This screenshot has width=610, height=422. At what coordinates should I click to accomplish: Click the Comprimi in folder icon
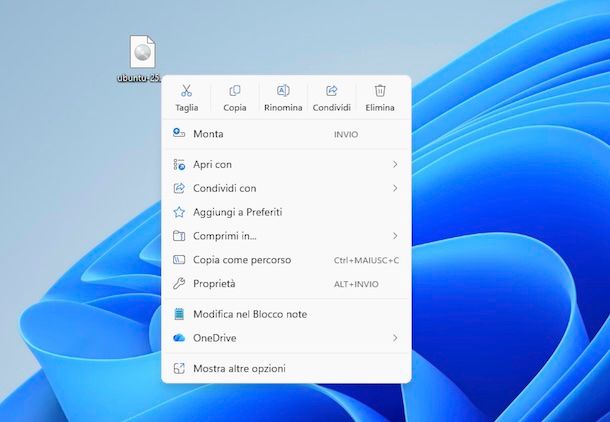[x=179, y=236]
